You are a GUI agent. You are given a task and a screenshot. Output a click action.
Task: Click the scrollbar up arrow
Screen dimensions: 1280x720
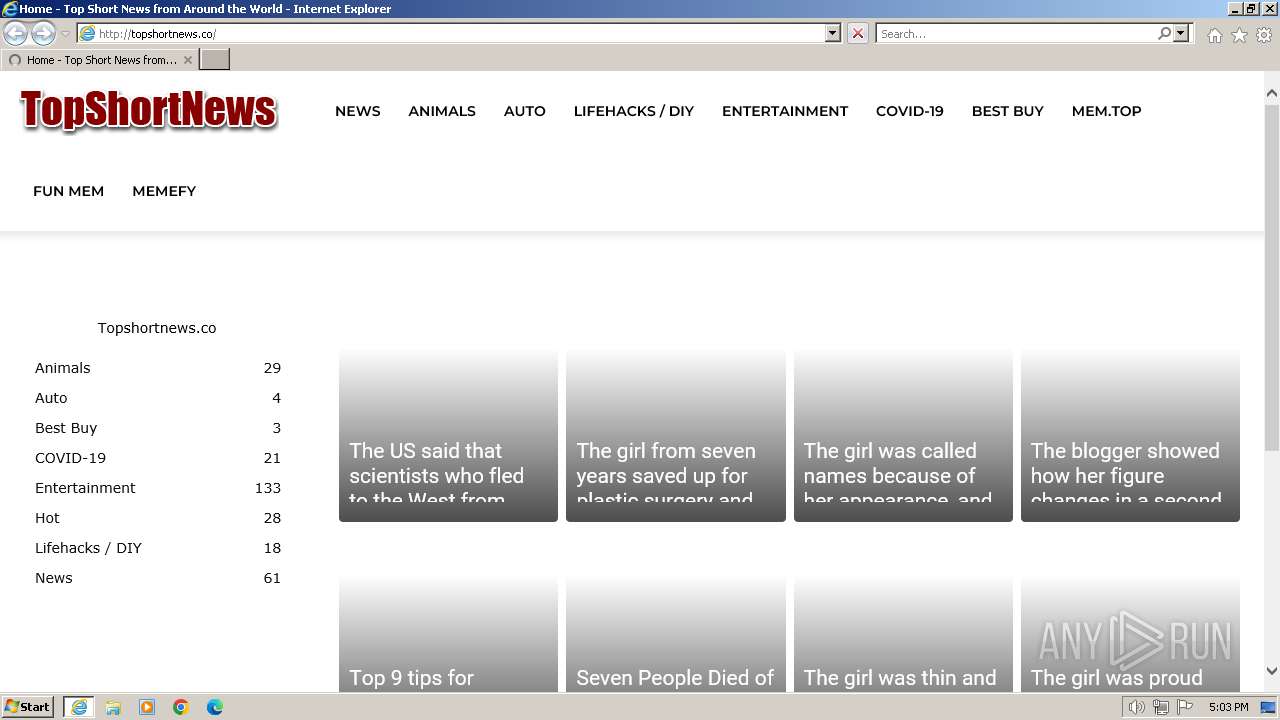[1272, 93]
